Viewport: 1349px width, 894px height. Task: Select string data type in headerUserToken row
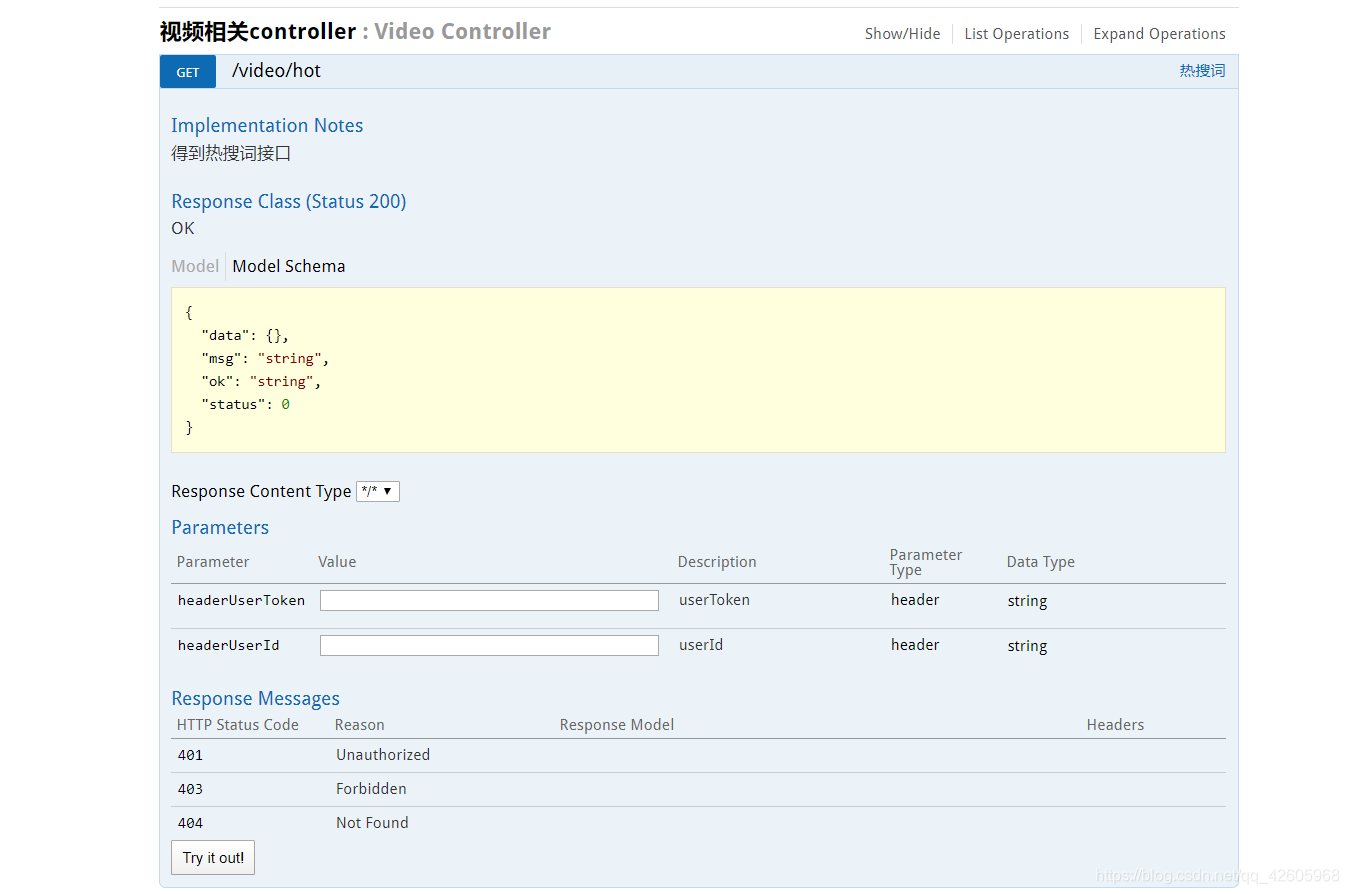pos(1027,601)
